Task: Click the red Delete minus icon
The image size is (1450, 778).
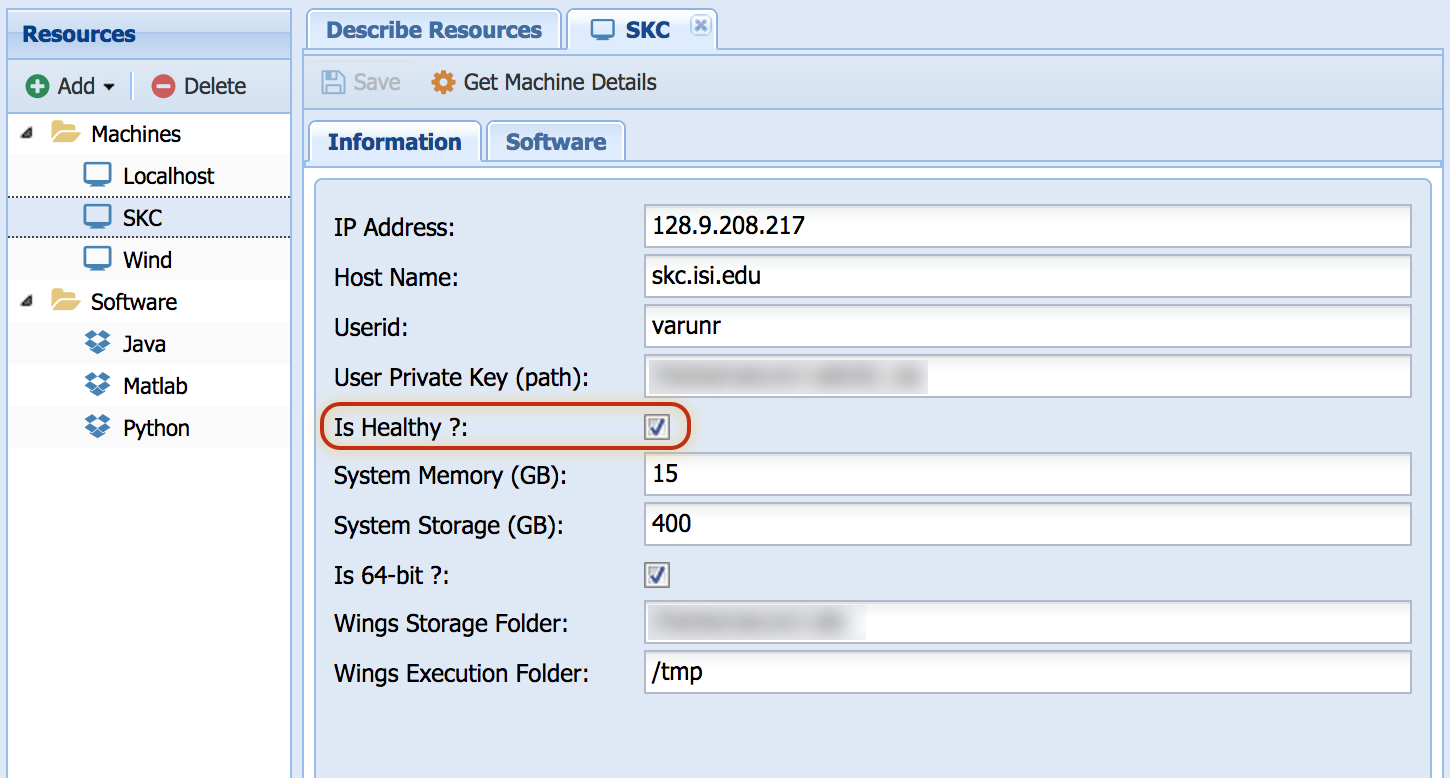Action: click(163, 87)
